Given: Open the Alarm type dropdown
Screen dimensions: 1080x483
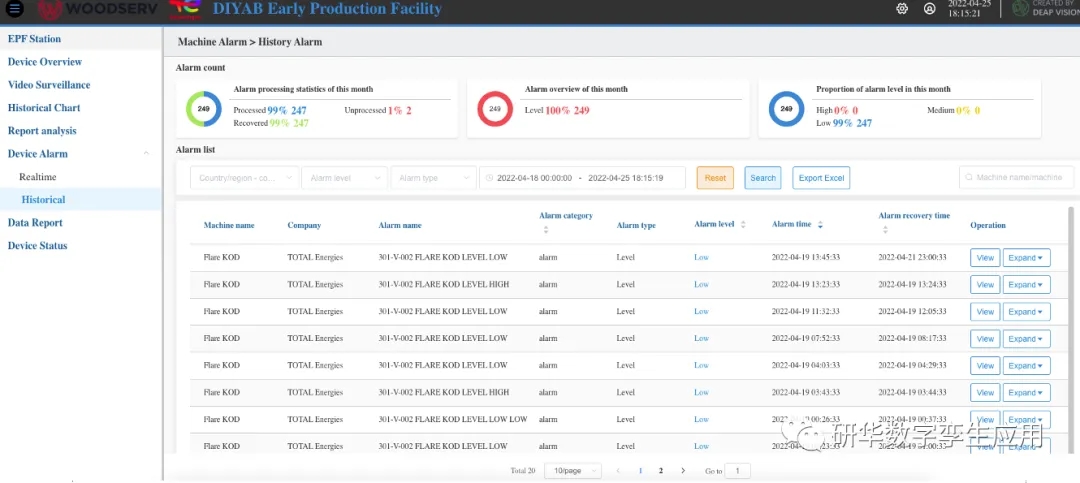Looking at the screenshot, I should (432, 178).
